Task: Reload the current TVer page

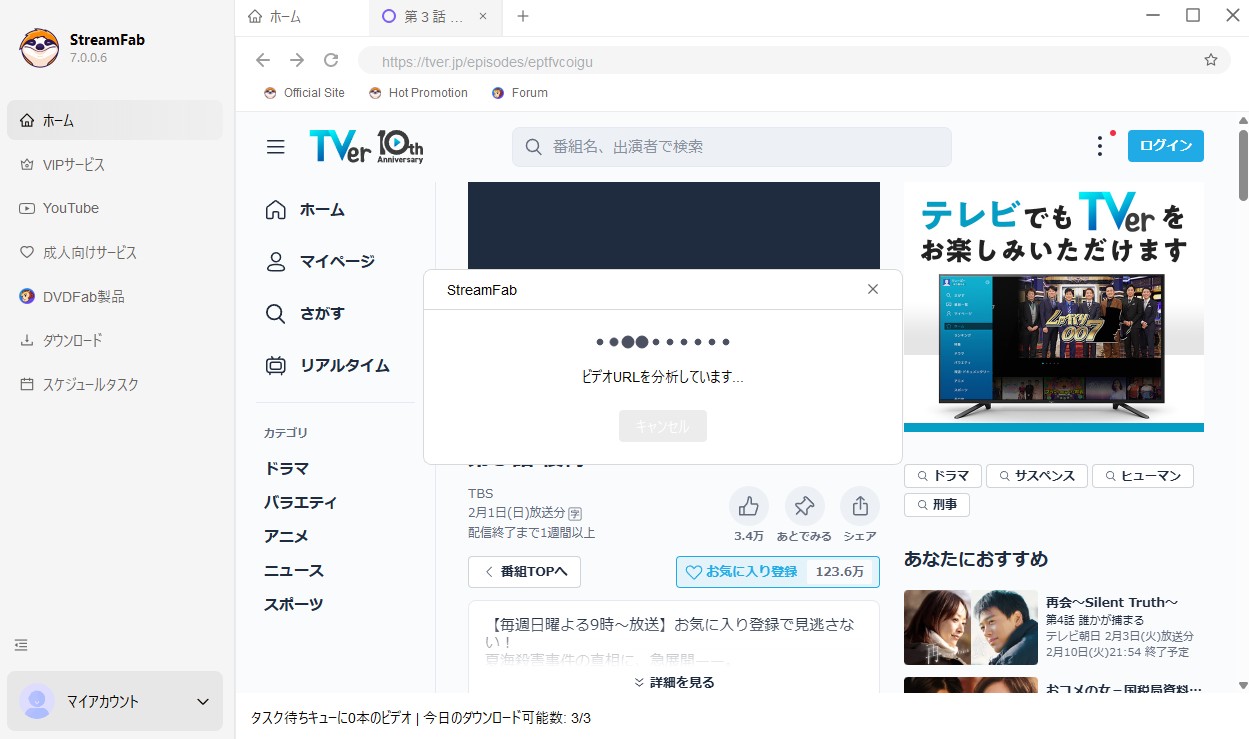Action: [331, 60]
